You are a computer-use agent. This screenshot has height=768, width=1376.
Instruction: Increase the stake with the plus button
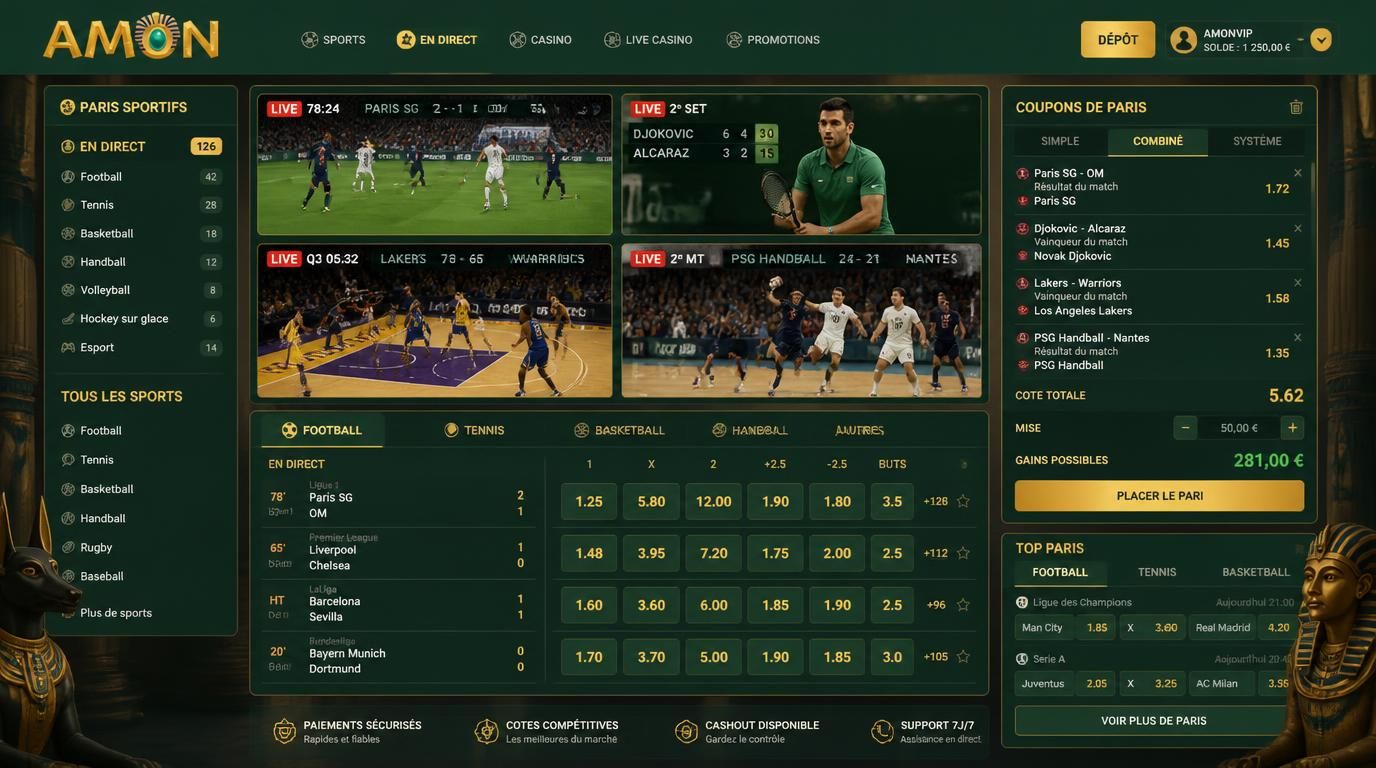pyautogui.click(x=1292, y=428)
